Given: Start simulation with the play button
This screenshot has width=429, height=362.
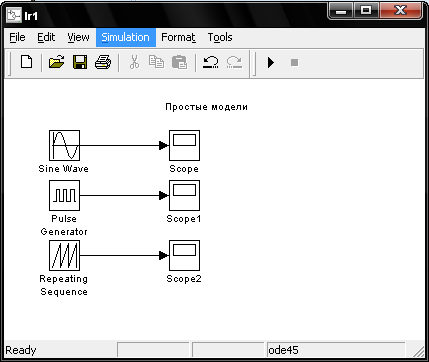Looking at the screenshot, I should (x=271, y=62).
